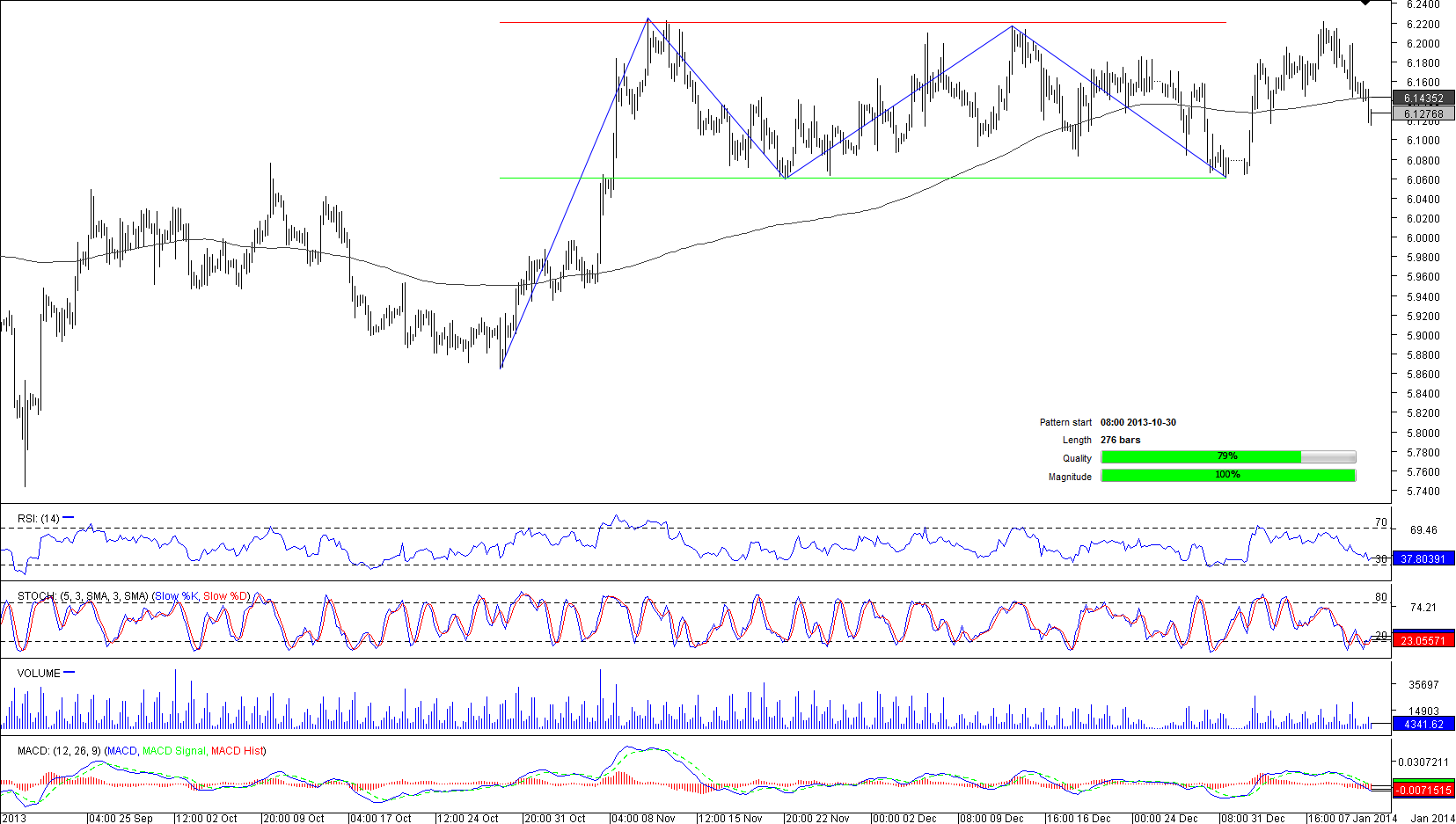
Task: Click the 20:00 22 Nov date label
Action: click(817, 819)
